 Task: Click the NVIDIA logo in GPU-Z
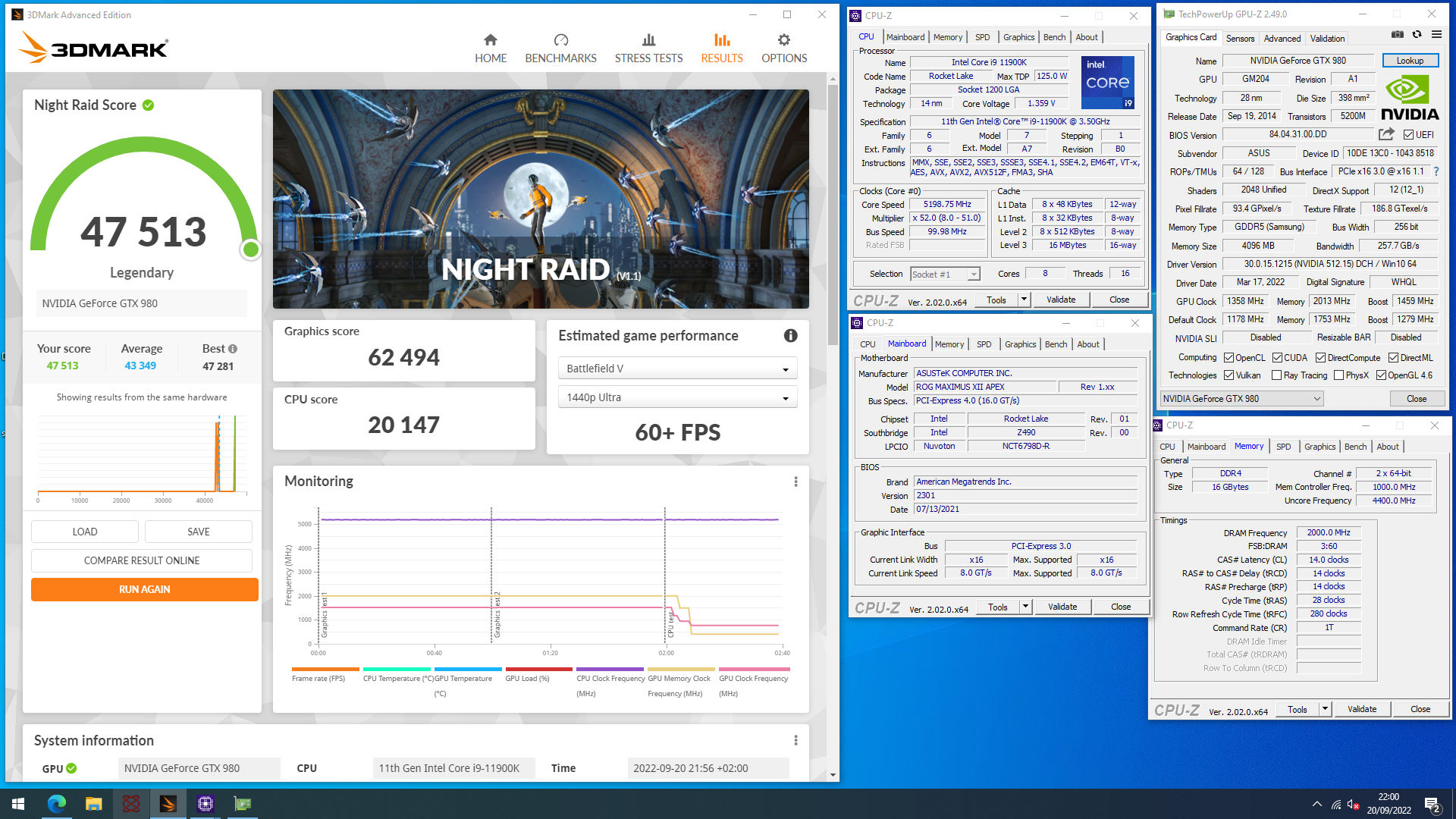(1410, 99)
